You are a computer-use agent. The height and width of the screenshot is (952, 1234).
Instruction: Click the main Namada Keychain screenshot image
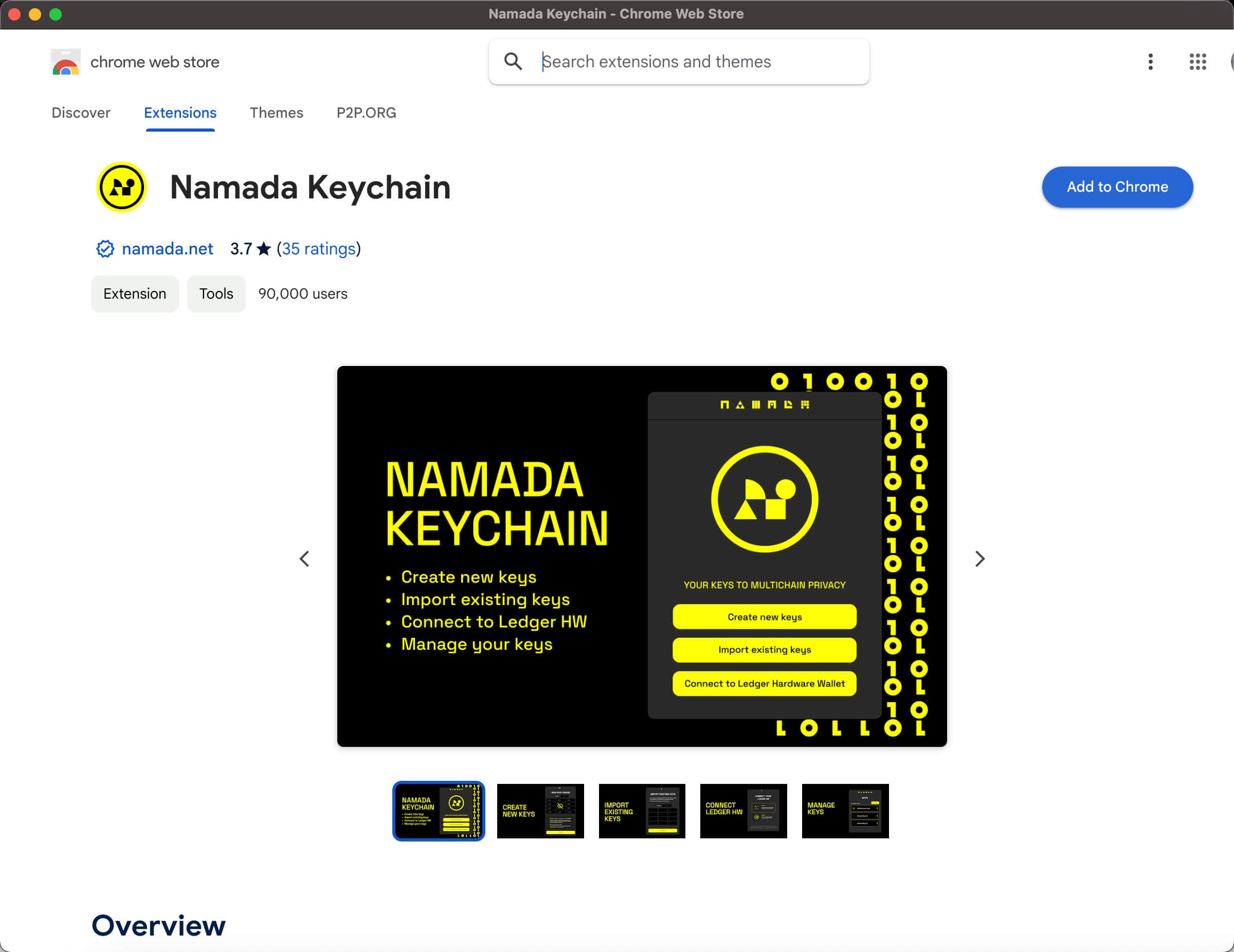[642, 557]
